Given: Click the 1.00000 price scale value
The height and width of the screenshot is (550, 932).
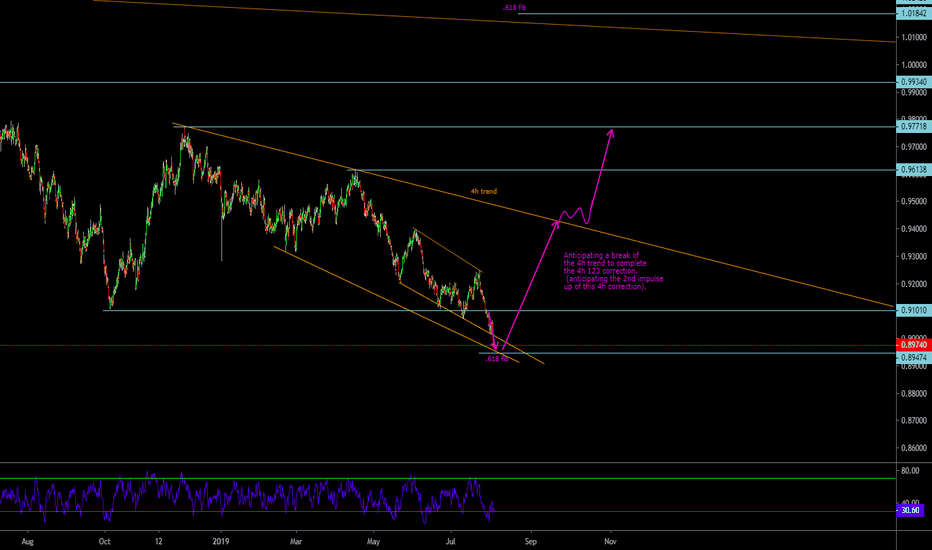Looking at the screenshot, I should pos(914,65).
